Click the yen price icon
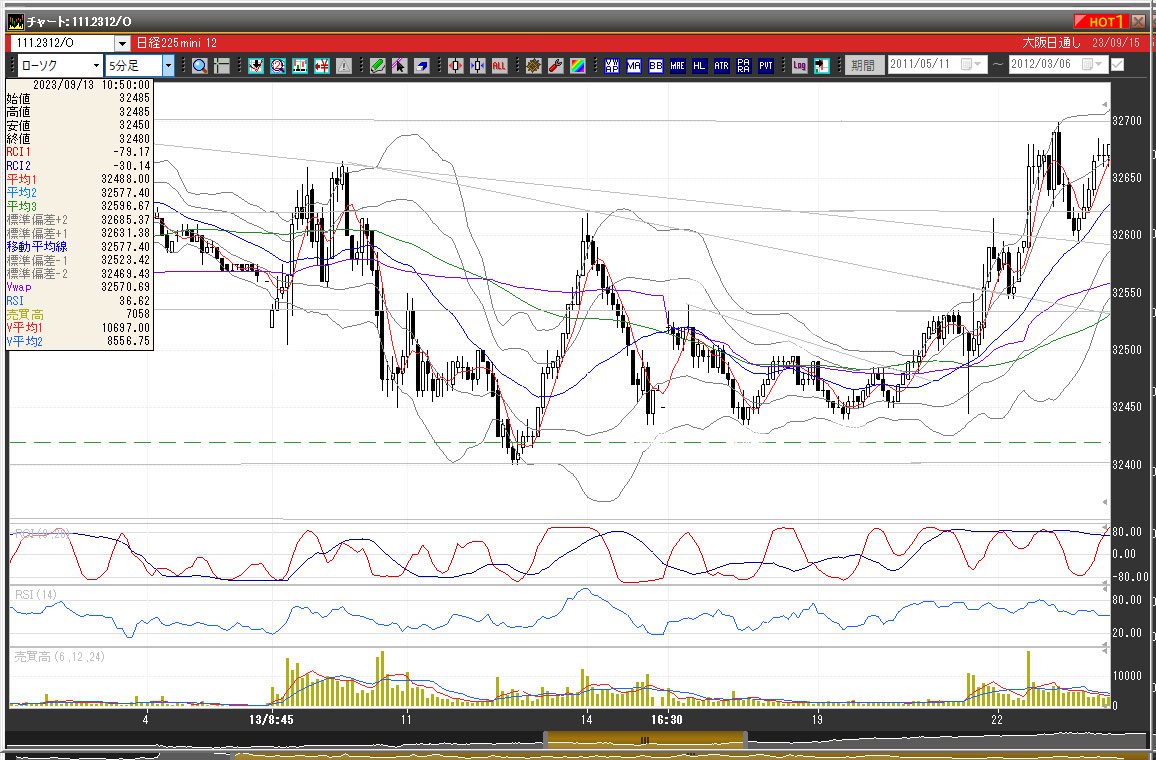The width and height of the screenshot is (1156, 760). click(321, 66)
